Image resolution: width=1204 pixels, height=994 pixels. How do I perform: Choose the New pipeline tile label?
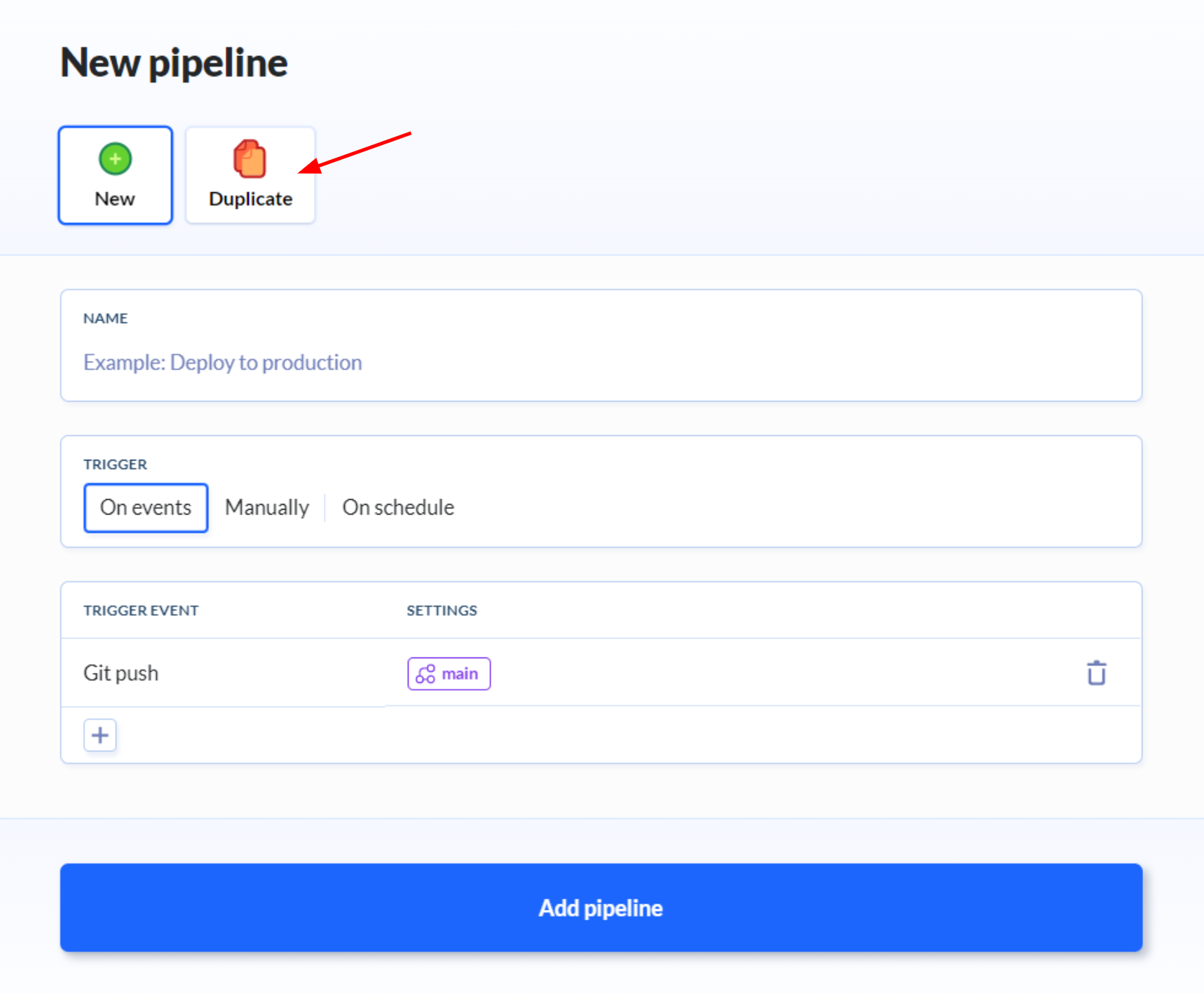(x=115, y=199)
